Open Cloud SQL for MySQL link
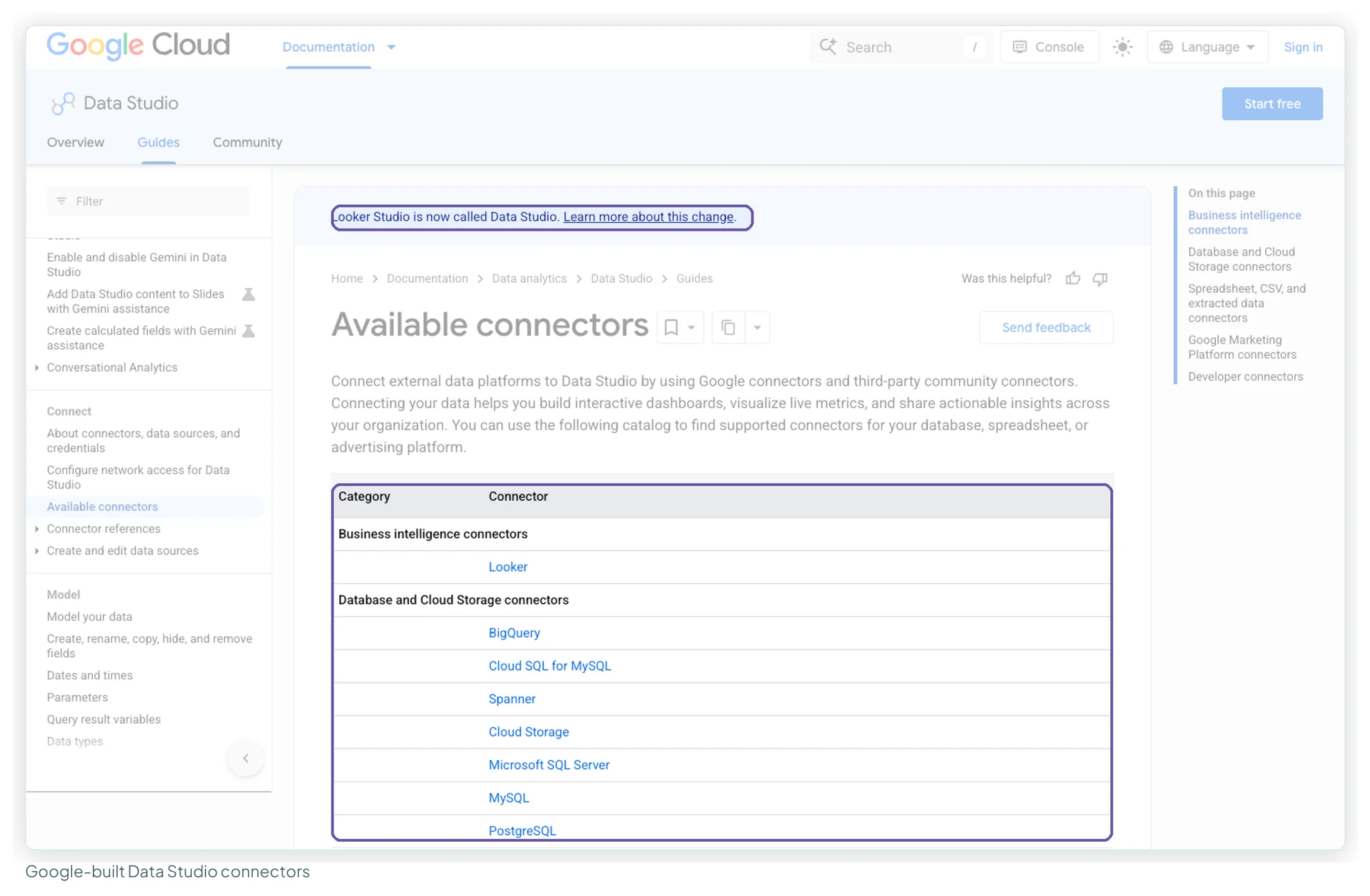The height and width of the screenshot is (896, 1370). [x=549, y=666]
